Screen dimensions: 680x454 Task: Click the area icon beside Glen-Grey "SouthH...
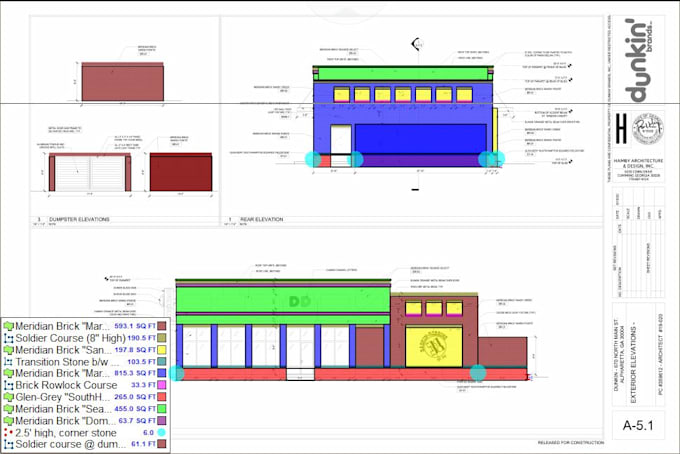pos(8,397)
